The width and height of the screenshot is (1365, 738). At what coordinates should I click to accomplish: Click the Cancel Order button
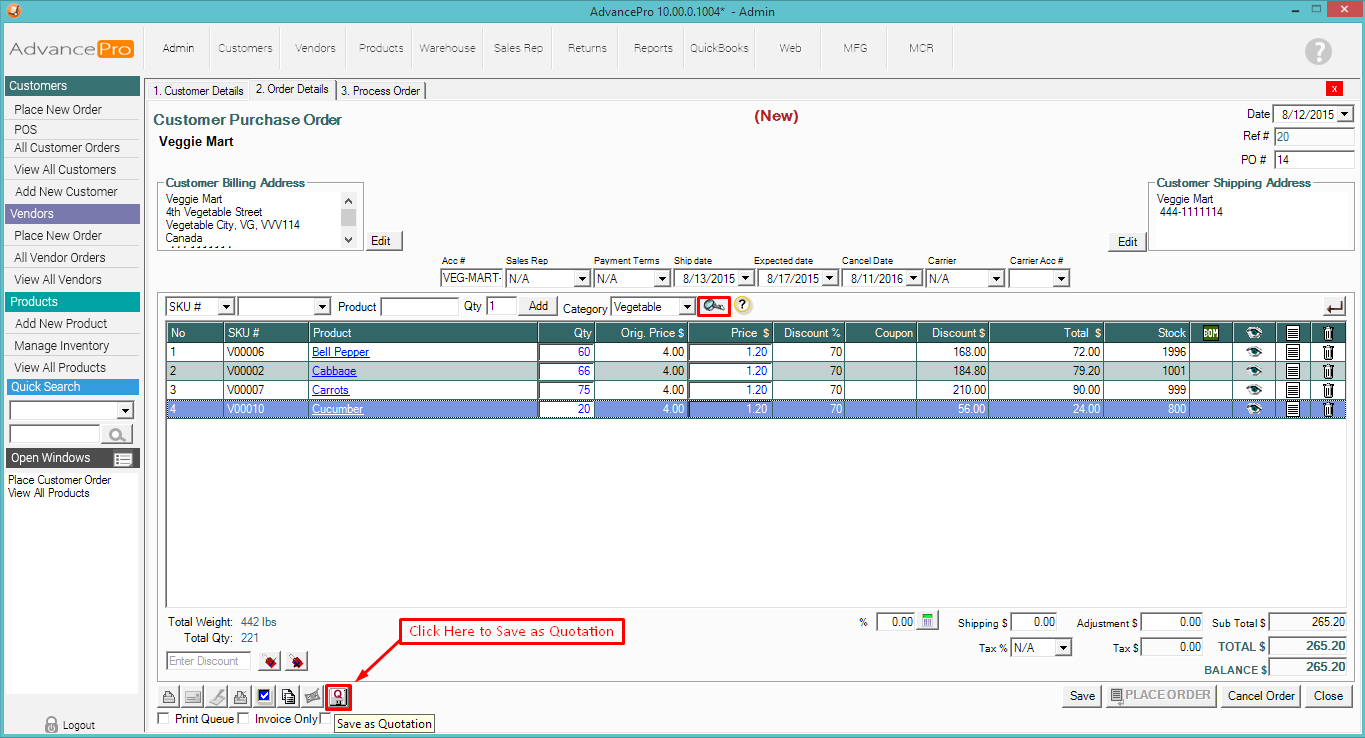1261,696
